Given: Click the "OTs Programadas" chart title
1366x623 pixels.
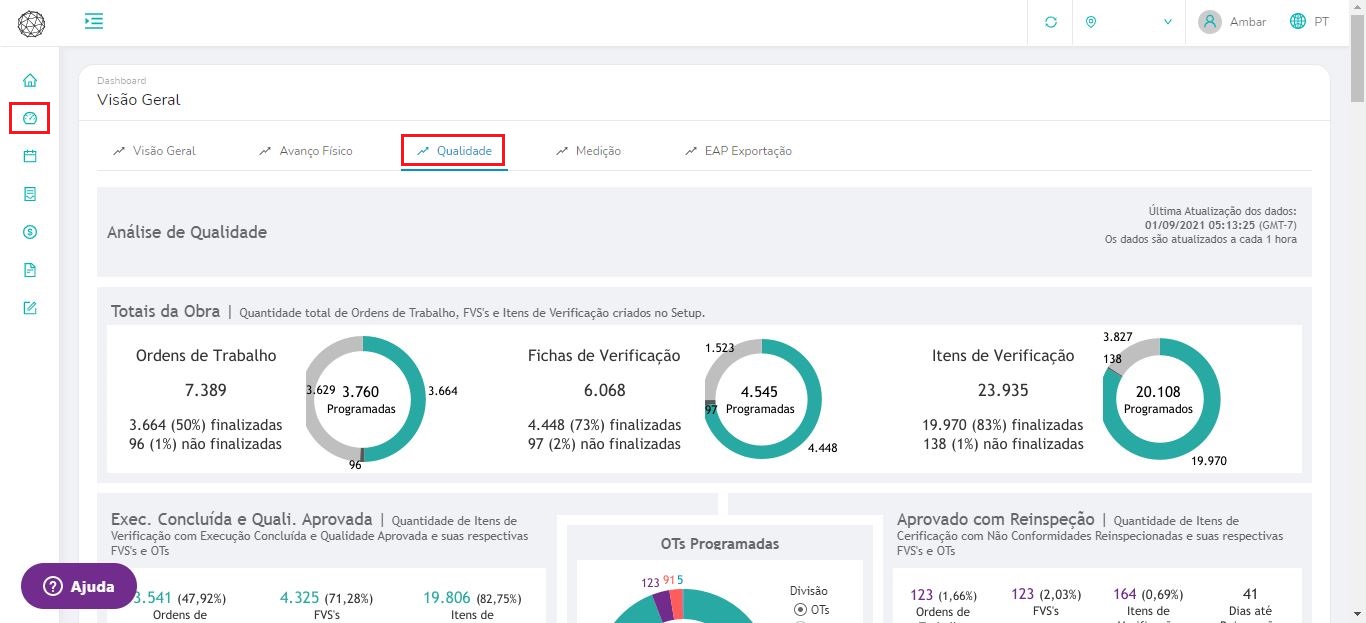Looking at the screenshot, I should click(720, 544).
